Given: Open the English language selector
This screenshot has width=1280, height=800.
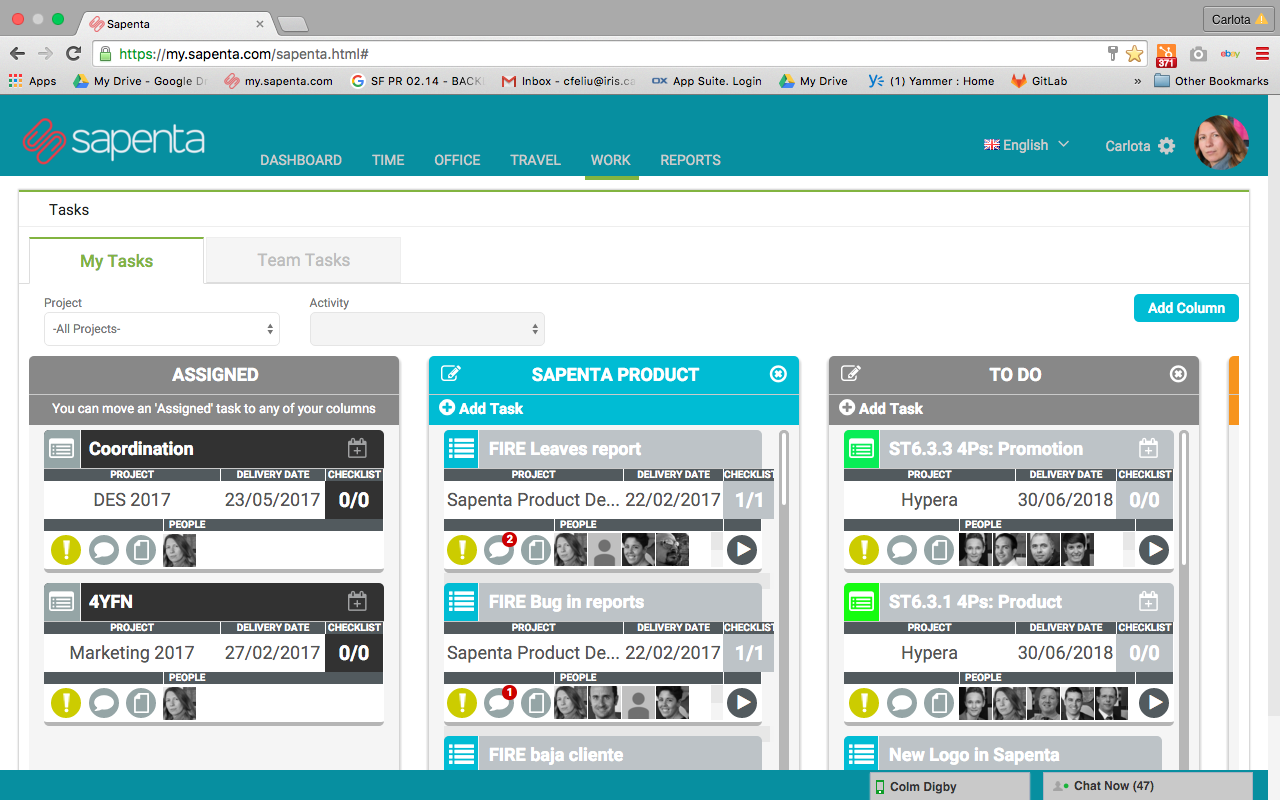Looking at the screenshot, I should pos(1026,145).
